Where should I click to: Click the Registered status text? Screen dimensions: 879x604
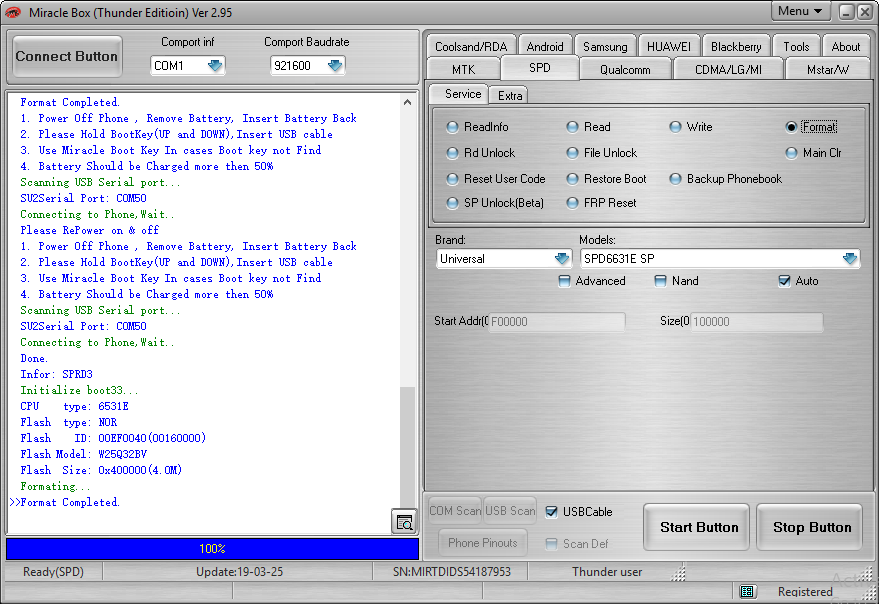pyautogui.click(x=804, y=592)
